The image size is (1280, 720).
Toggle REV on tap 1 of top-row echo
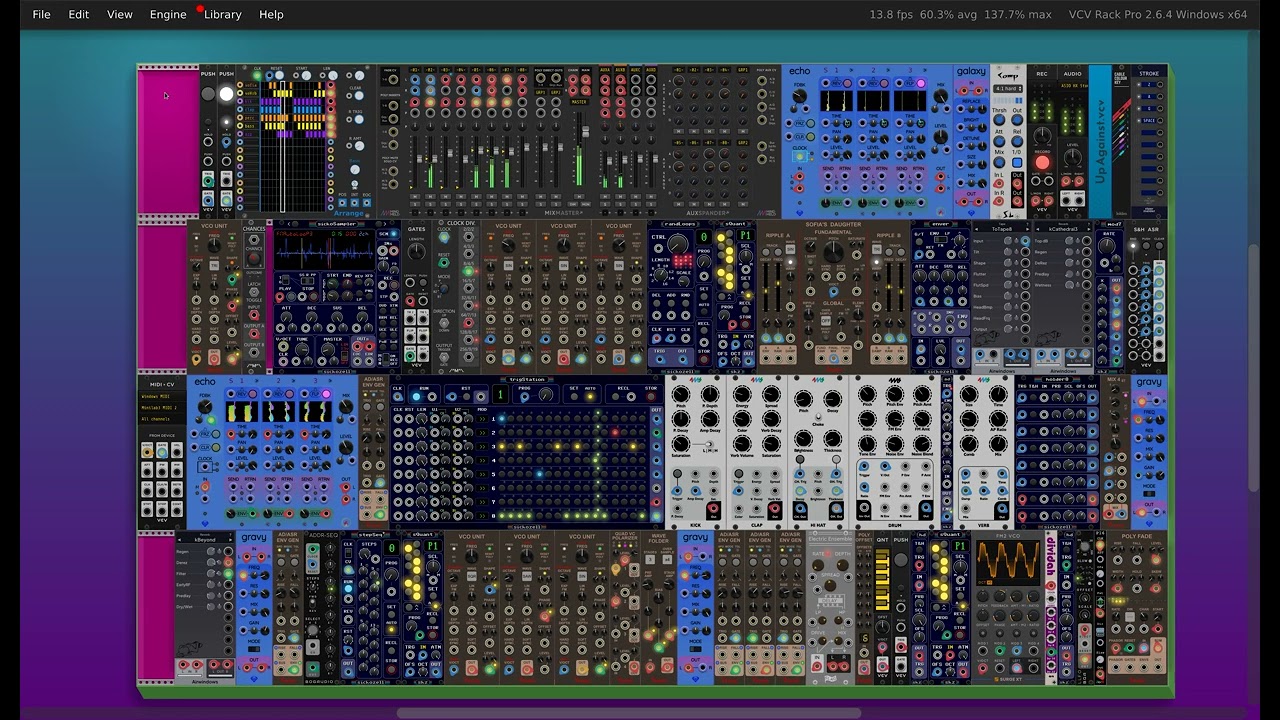tap(848, 83)
